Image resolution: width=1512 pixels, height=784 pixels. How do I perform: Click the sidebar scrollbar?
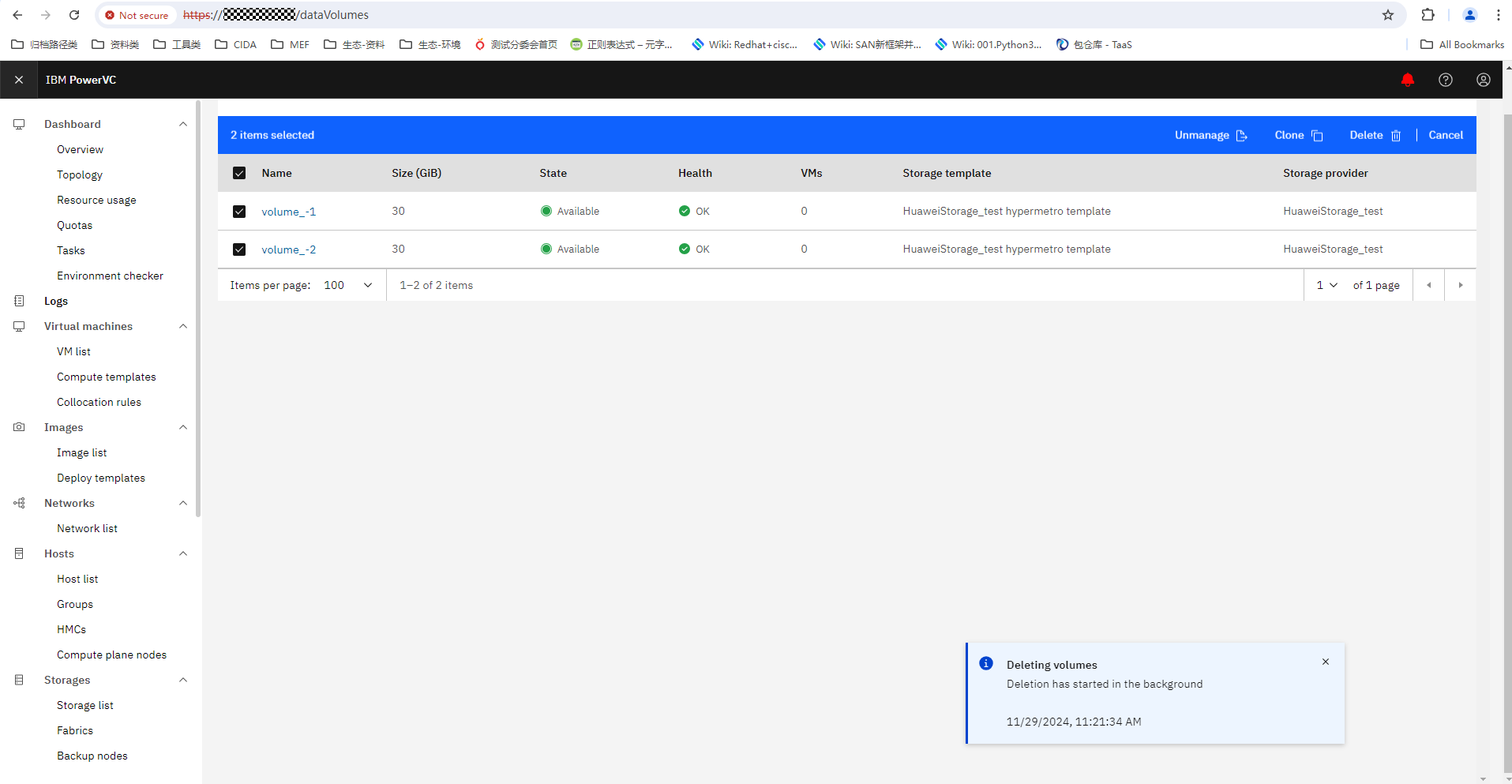198,308
